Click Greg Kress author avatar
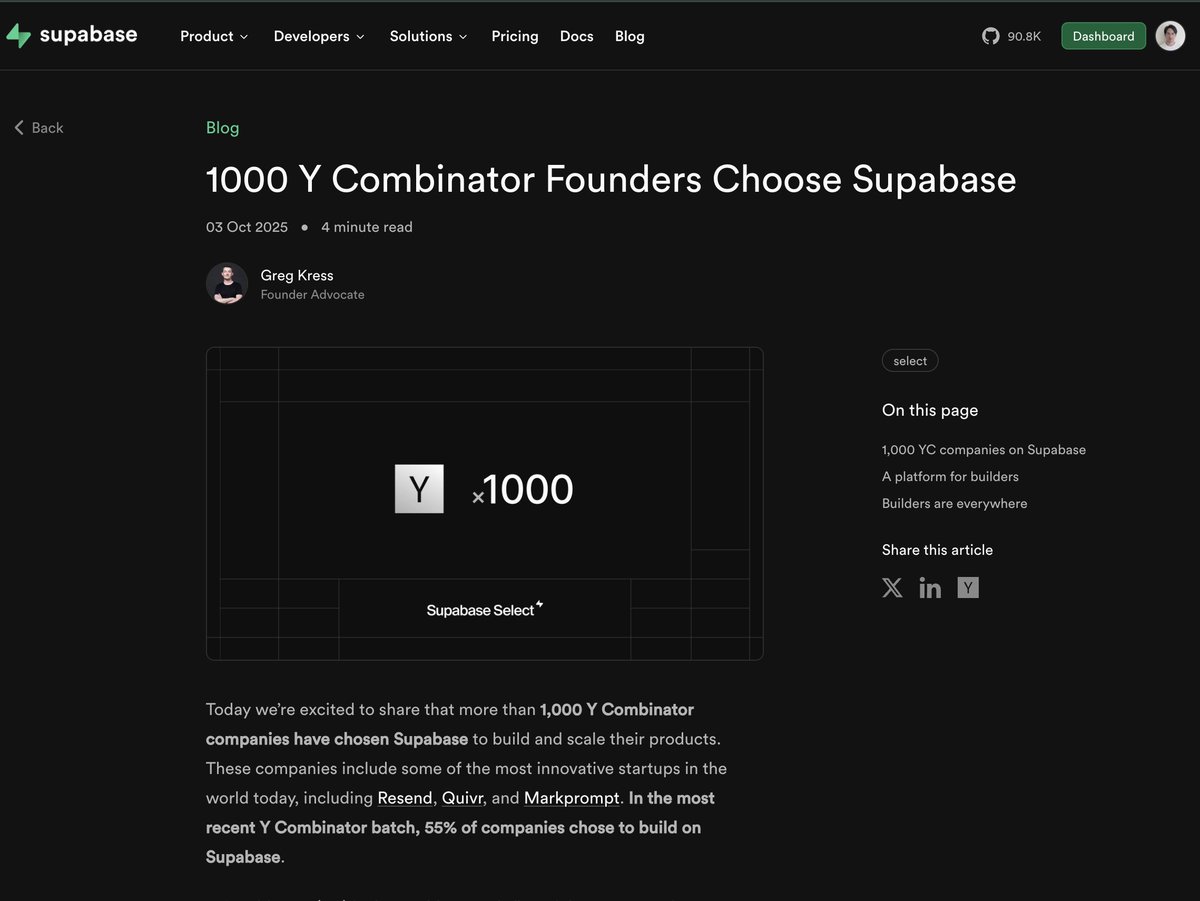 click(227, 284)
